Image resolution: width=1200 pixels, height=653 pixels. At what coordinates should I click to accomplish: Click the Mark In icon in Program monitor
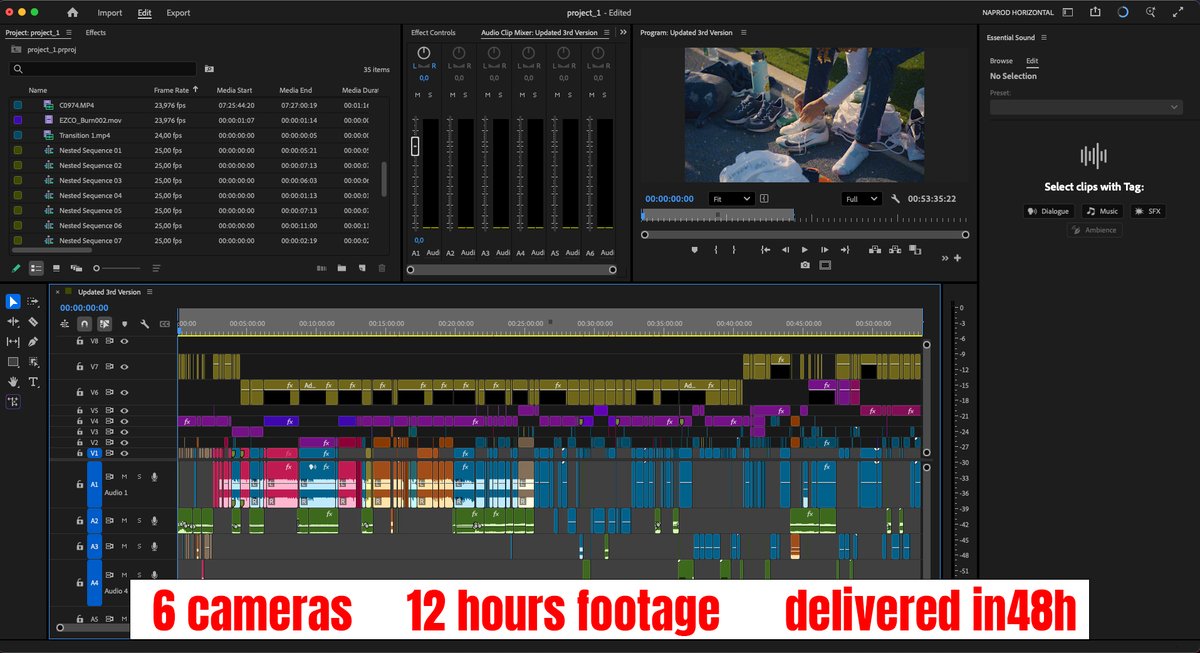(717, 250)
